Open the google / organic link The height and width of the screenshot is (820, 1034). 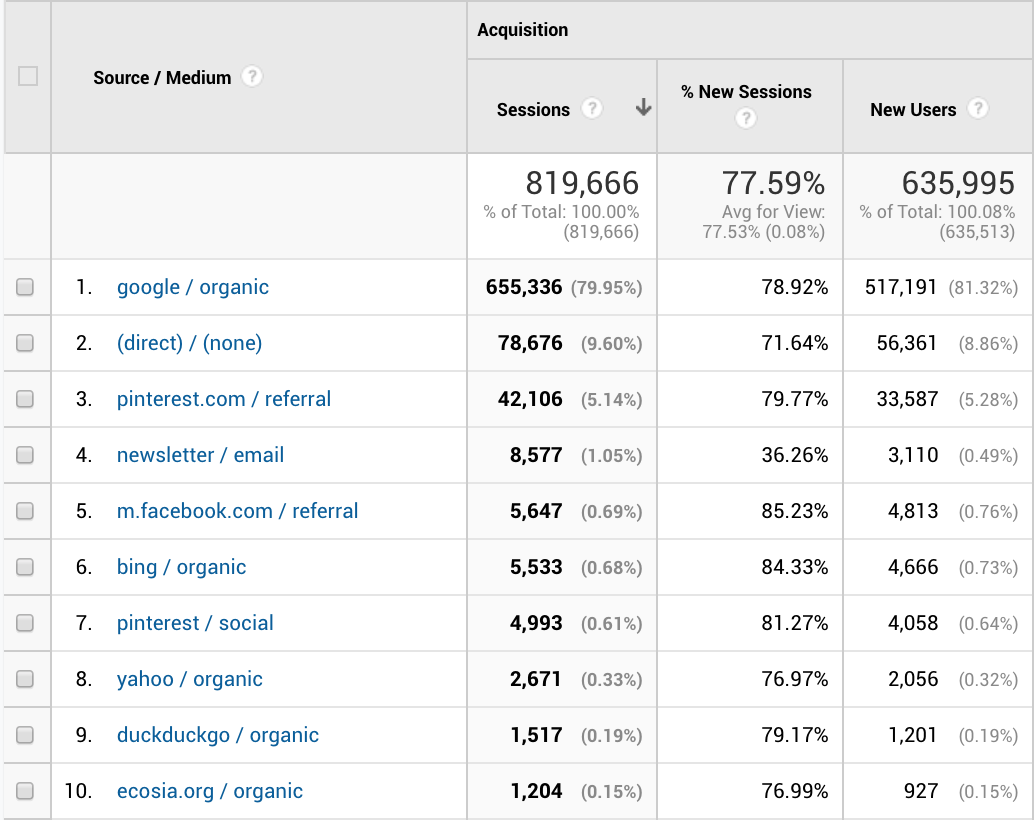193,288
